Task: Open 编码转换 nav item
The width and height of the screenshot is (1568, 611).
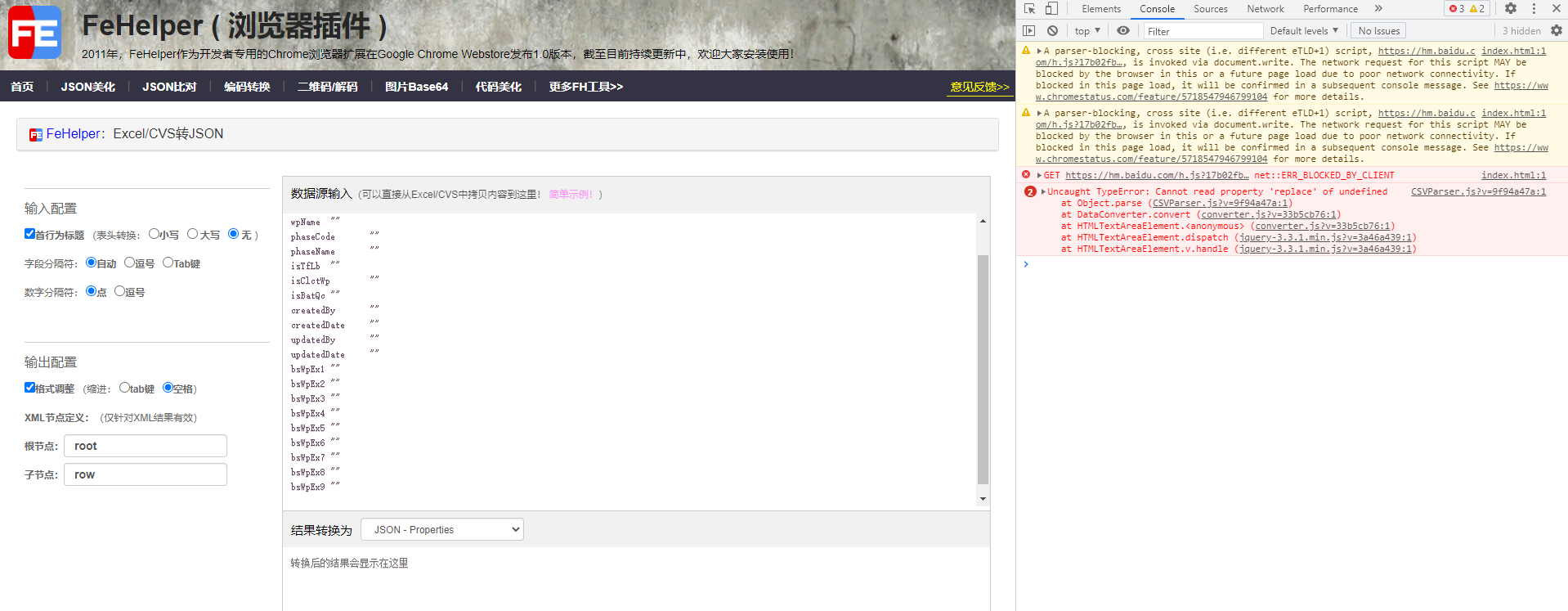Action: (247, 87)
